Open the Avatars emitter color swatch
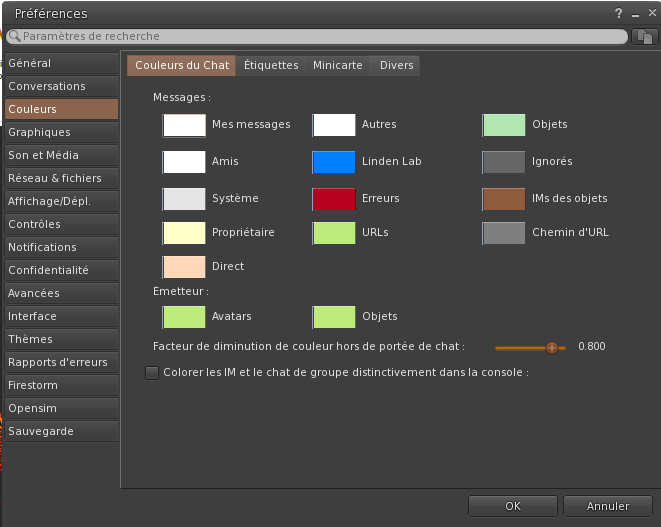 tap(185, 317)
